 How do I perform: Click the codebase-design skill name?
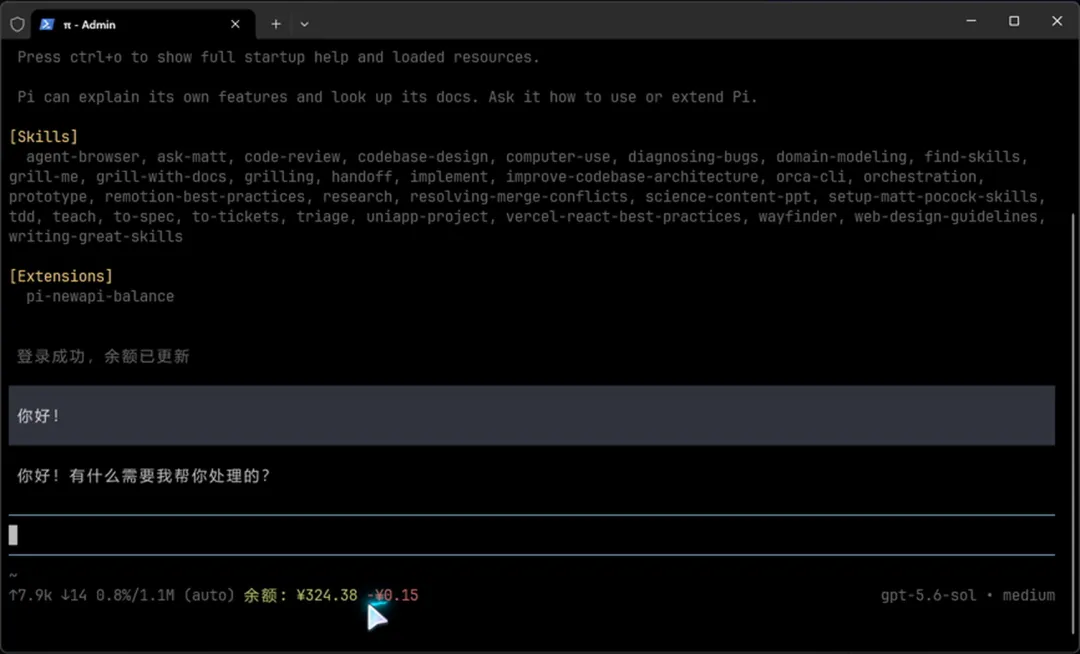(x=423, y=156)
